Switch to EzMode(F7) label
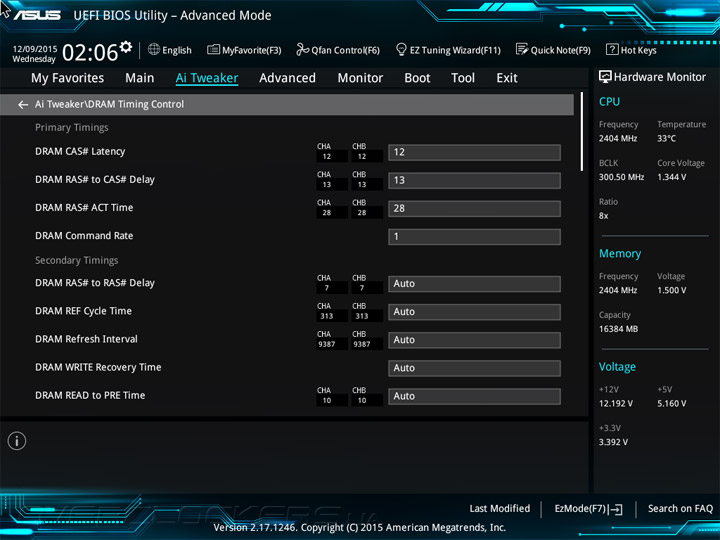Screen dimensions: 720x540 (580, 508)
